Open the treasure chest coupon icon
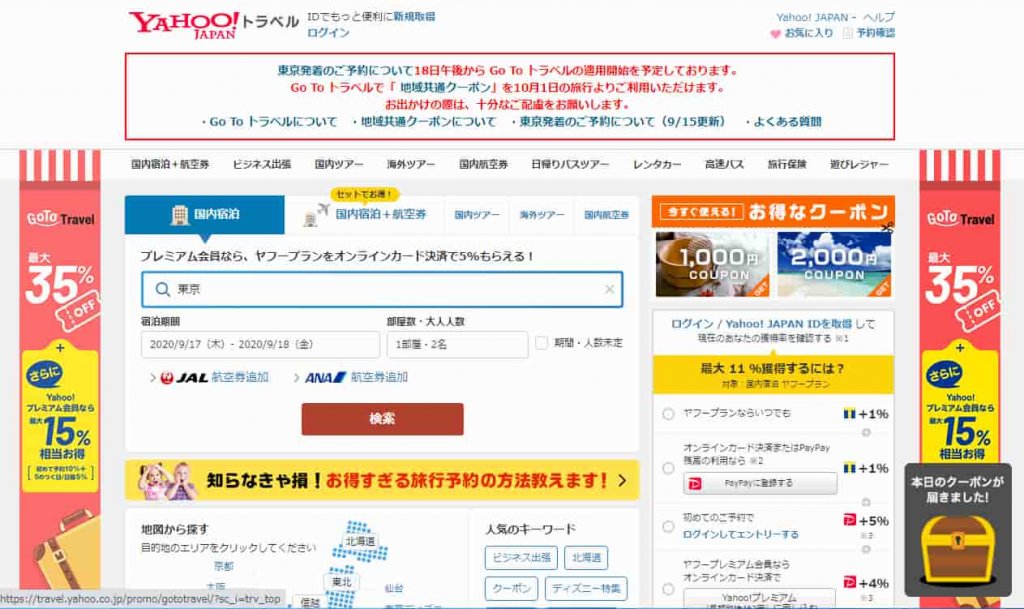Image resolution: width=1024 pixels, height=609 pixels. 957,550
